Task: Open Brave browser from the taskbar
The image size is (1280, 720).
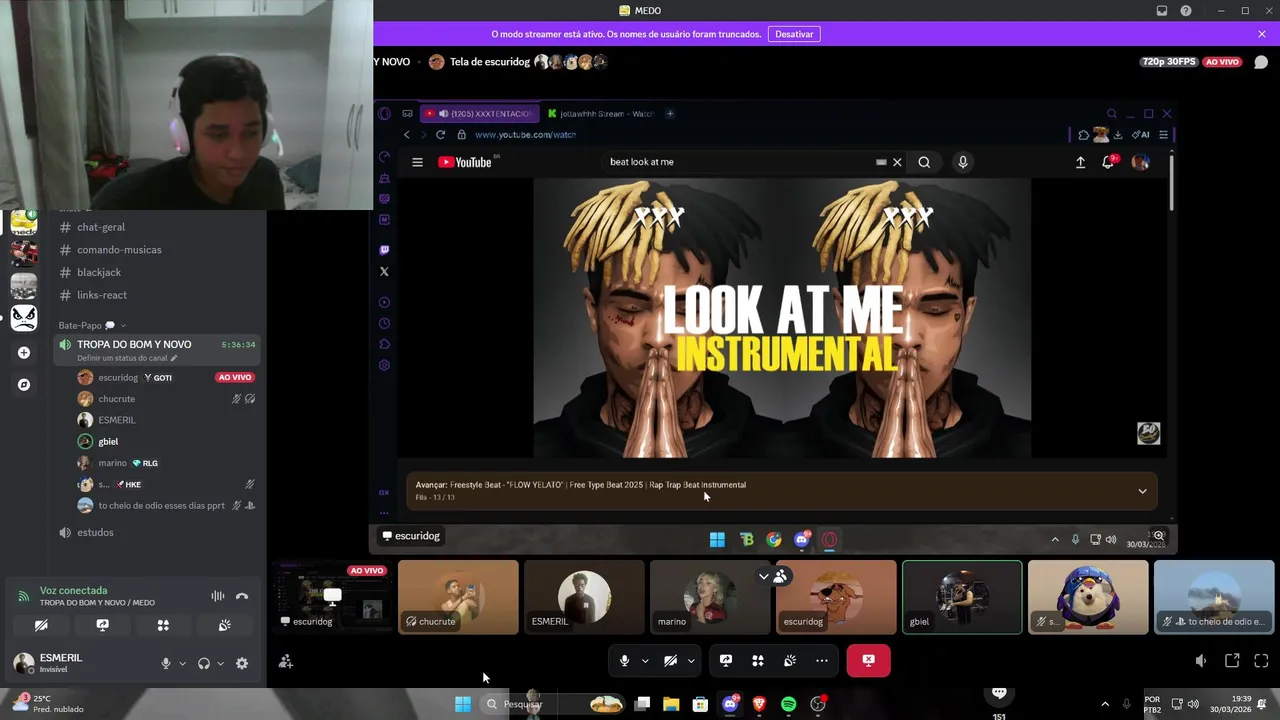Action: point(759,704)
